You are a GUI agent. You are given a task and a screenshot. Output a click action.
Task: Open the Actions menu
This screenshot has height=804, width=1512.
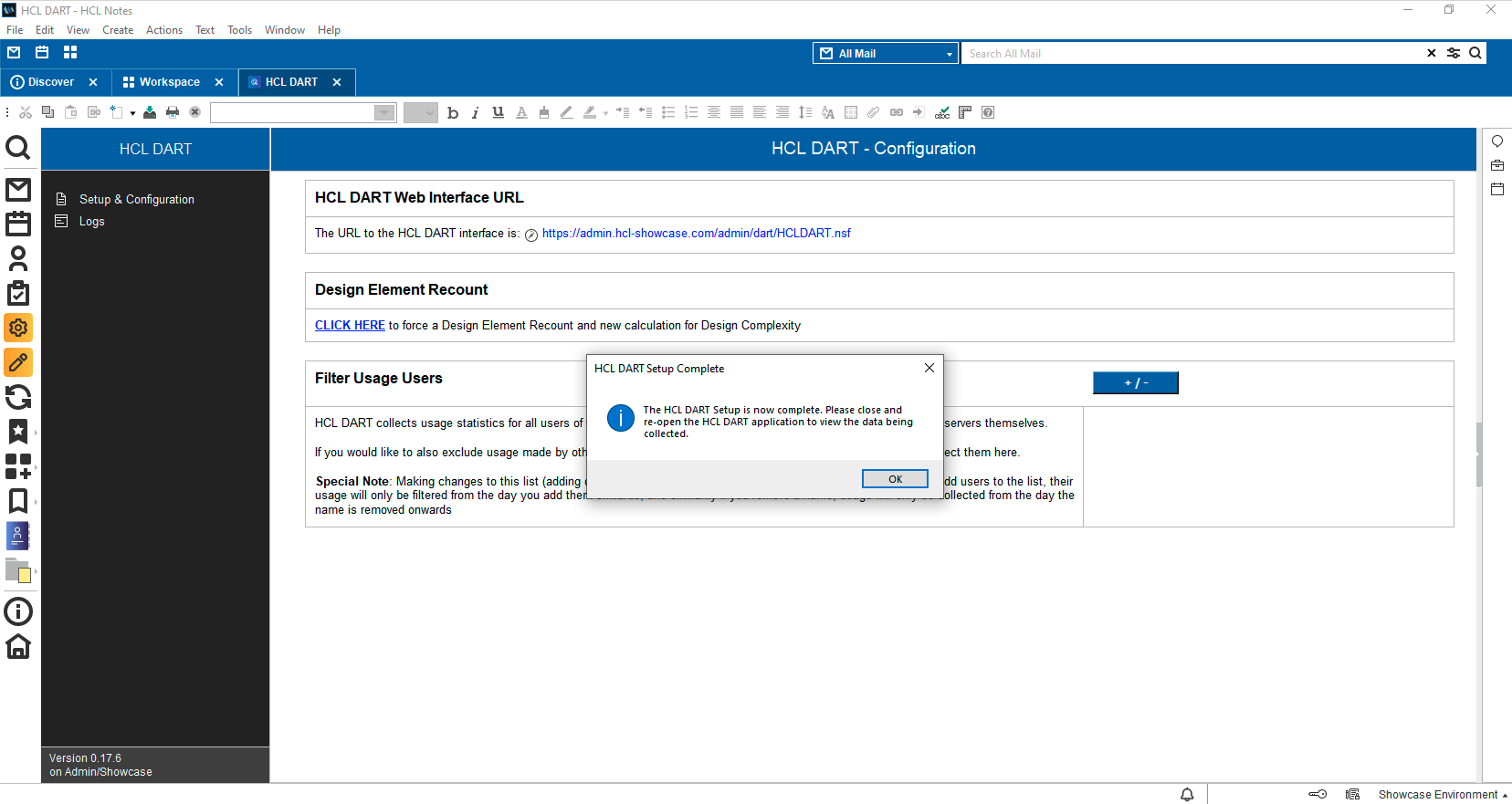click(164, 30)
